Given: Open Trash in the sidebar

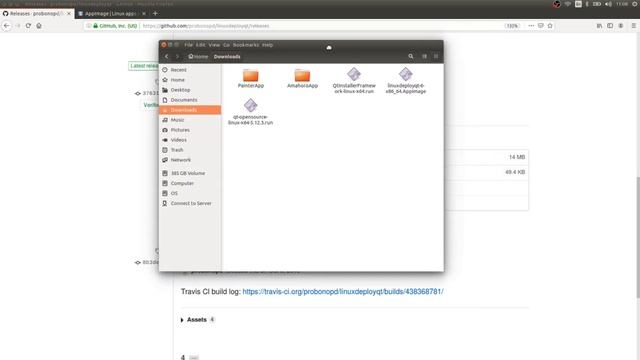Looking at the screenshot, I should pyautogui.click(x=190, y=150).
